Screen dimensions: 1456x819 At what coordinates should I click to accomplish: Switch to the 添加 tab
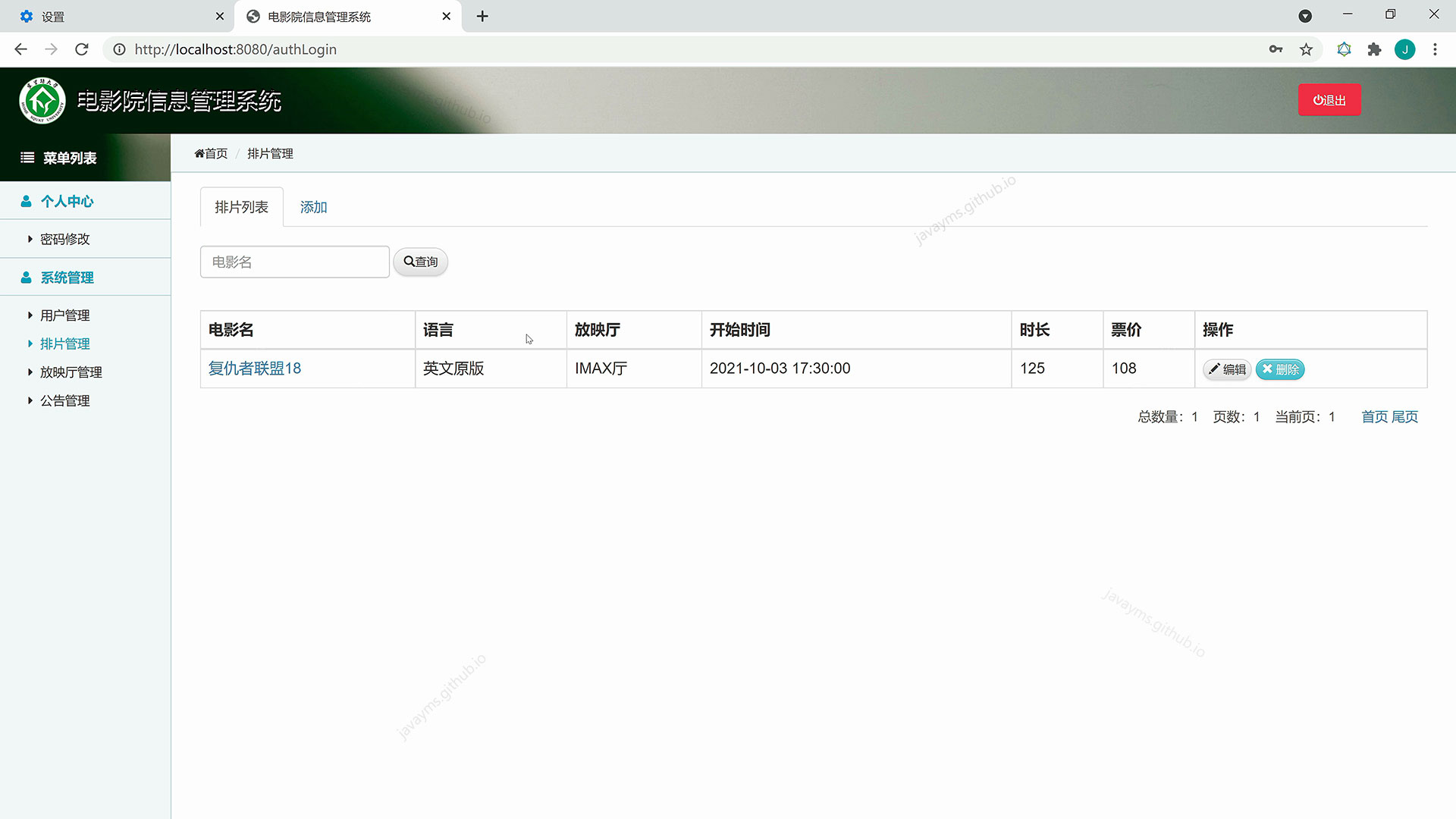[x=313, y=207]
